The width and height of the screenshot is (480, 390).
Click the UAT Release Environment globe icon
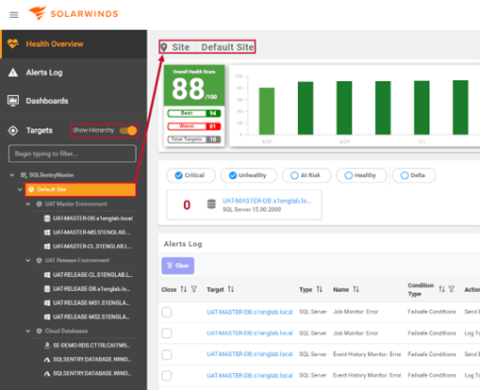click(x=39, y=260)
